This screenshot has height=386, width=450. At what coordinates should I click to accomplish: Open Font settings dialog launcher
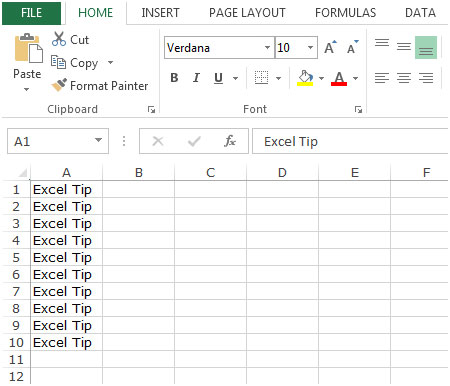(x=358, y=110)
